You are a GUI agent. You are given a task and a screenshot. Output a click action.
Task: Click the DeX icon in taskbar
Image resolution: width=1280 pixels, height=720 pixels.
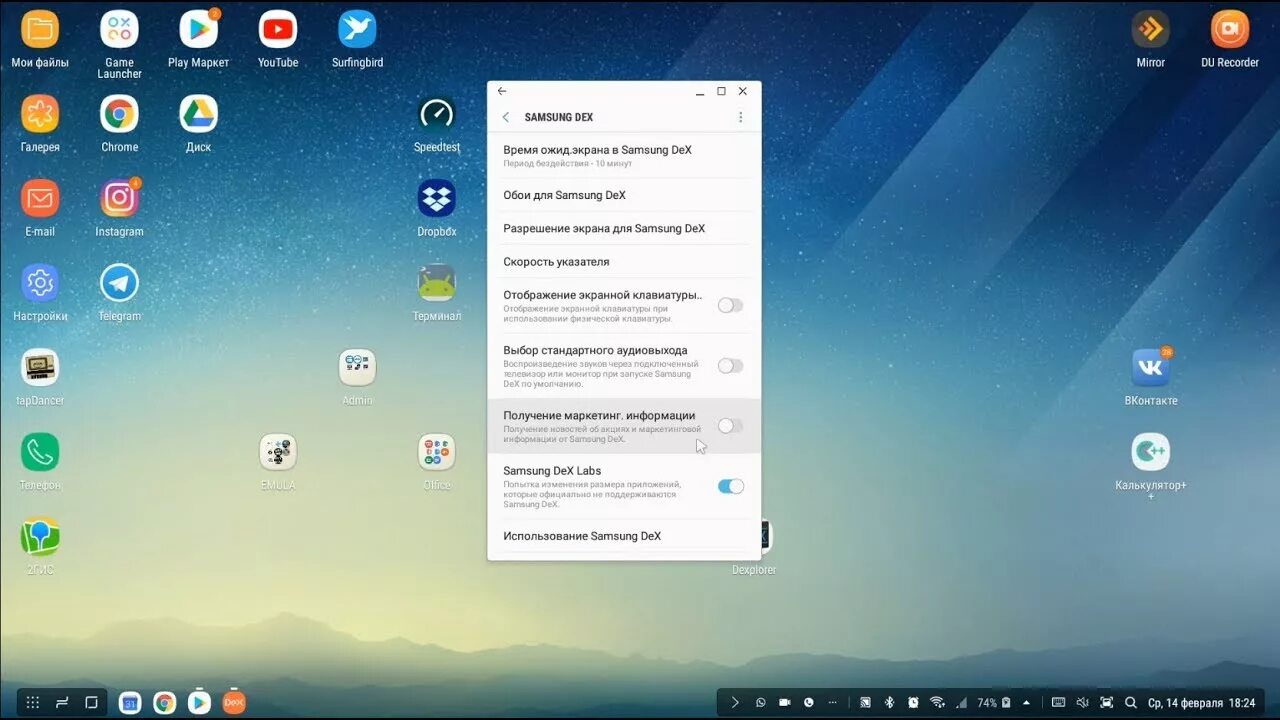234,703
